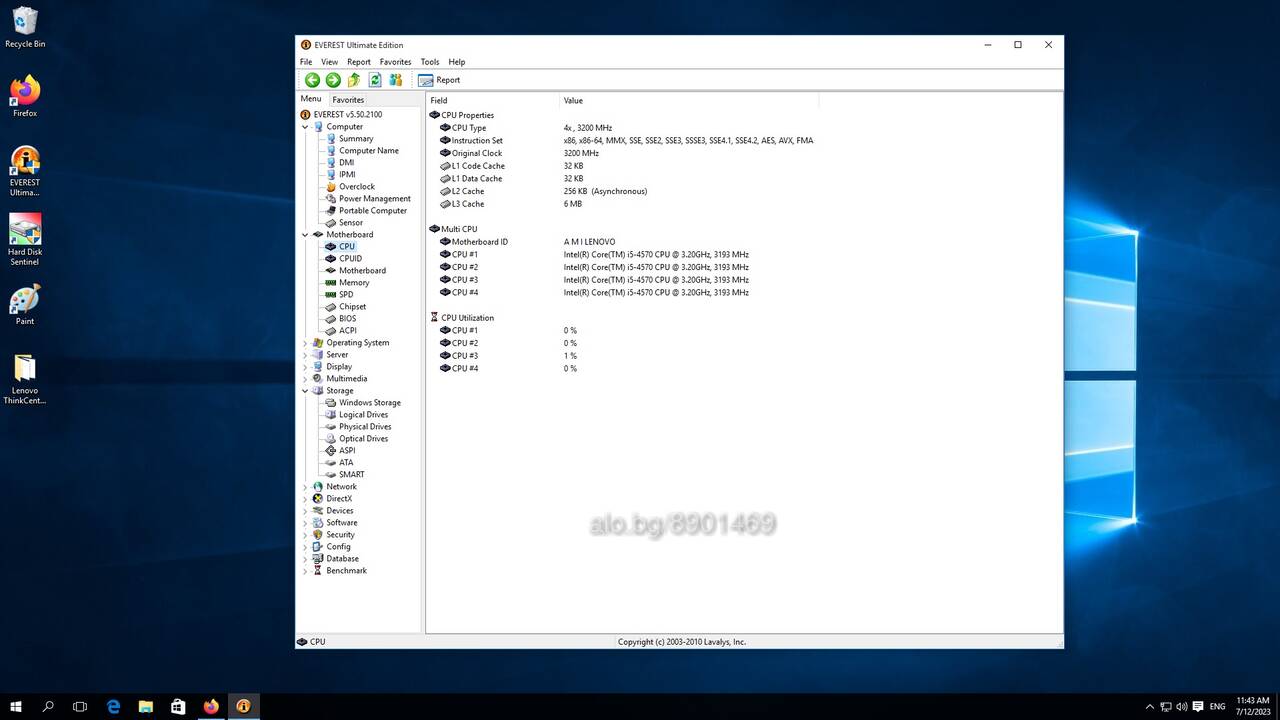The image size is (1280, 720).
Task: Open the View menu
Action: coord(329,62)
